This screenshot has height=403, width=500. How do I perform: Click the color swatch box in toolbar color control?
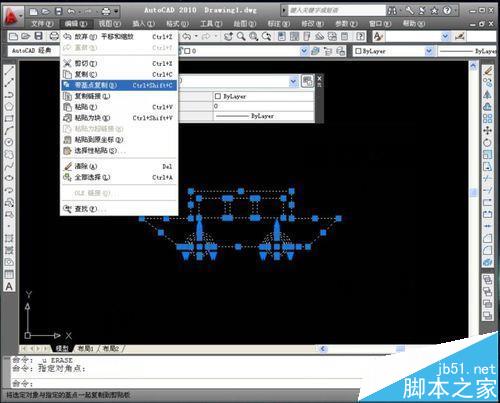tap(358, 51)
